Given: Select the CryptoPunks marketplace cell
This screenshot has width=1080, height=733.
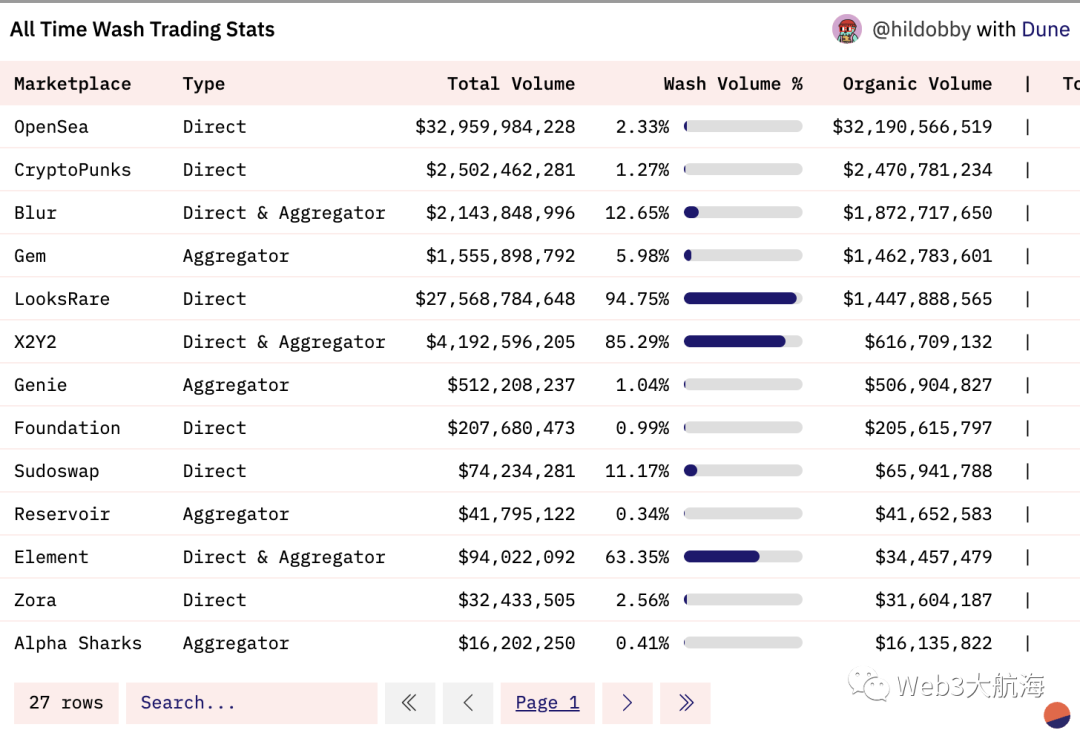Looking at the screenshot, I should [72, 169].
